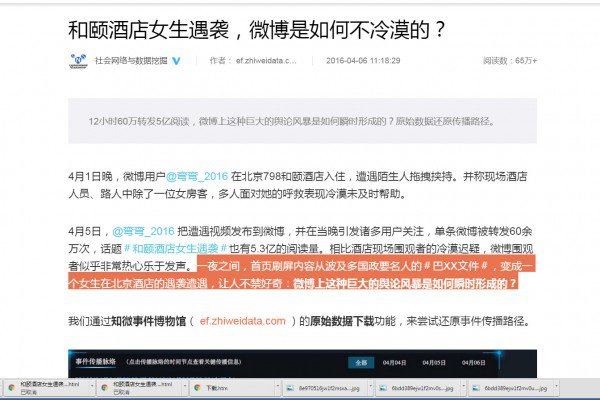
Task: Click the bold text 原始数据下载
Action: coord(342,321)
